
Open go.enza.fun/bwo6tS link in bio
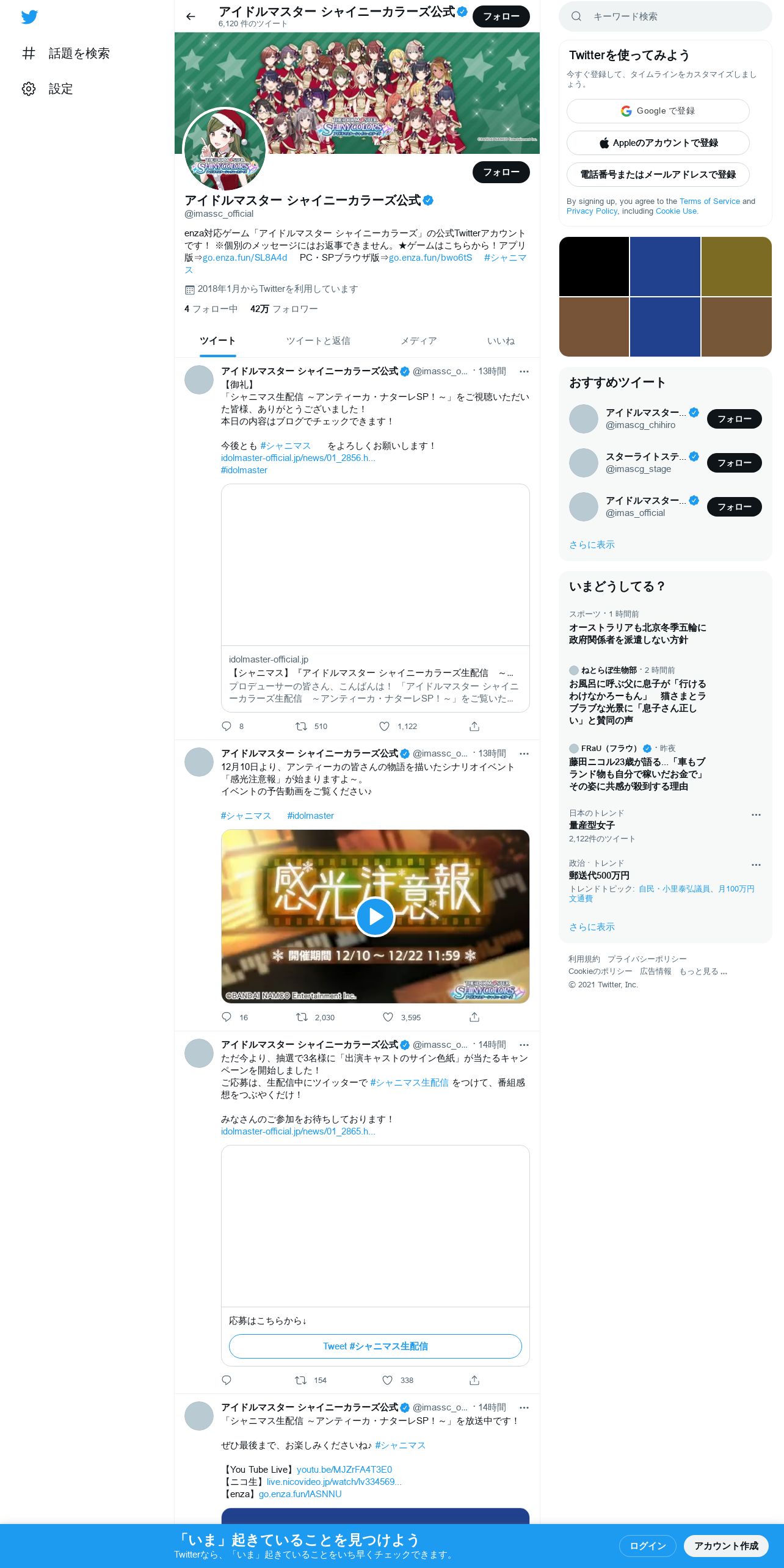(430, 258)
